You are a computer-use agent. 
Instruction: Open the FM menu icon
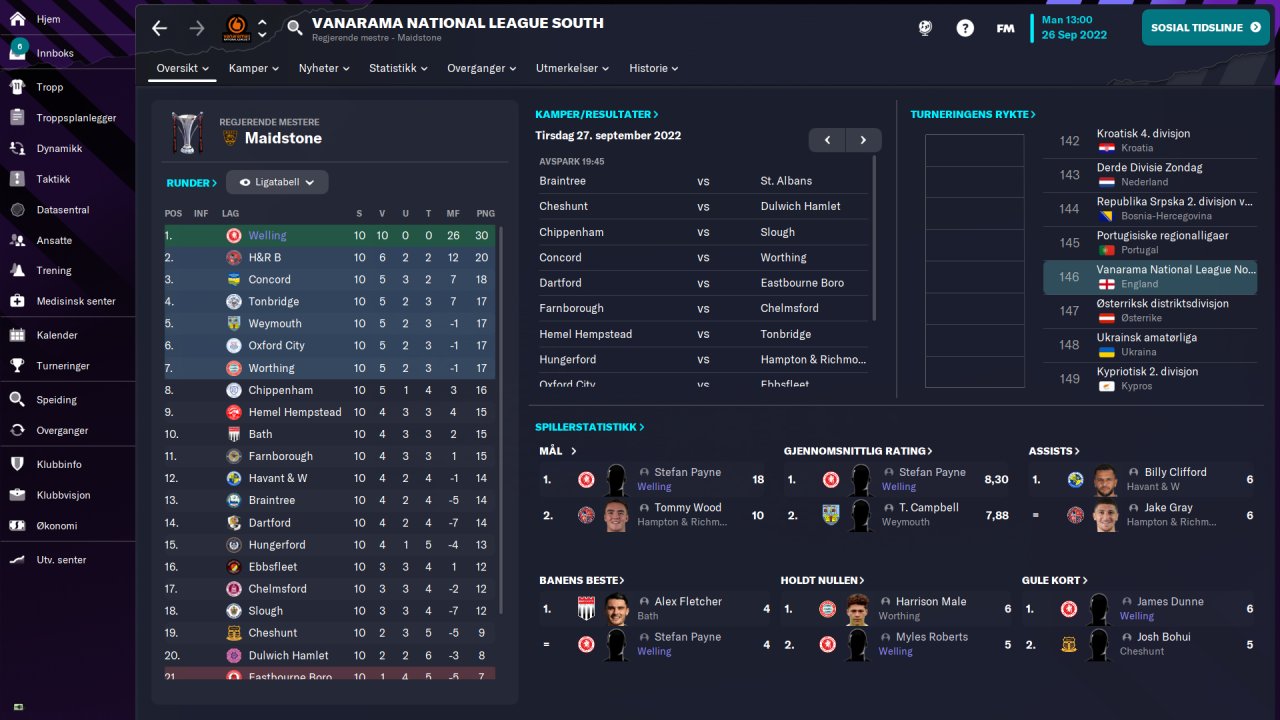[1005, 28]
